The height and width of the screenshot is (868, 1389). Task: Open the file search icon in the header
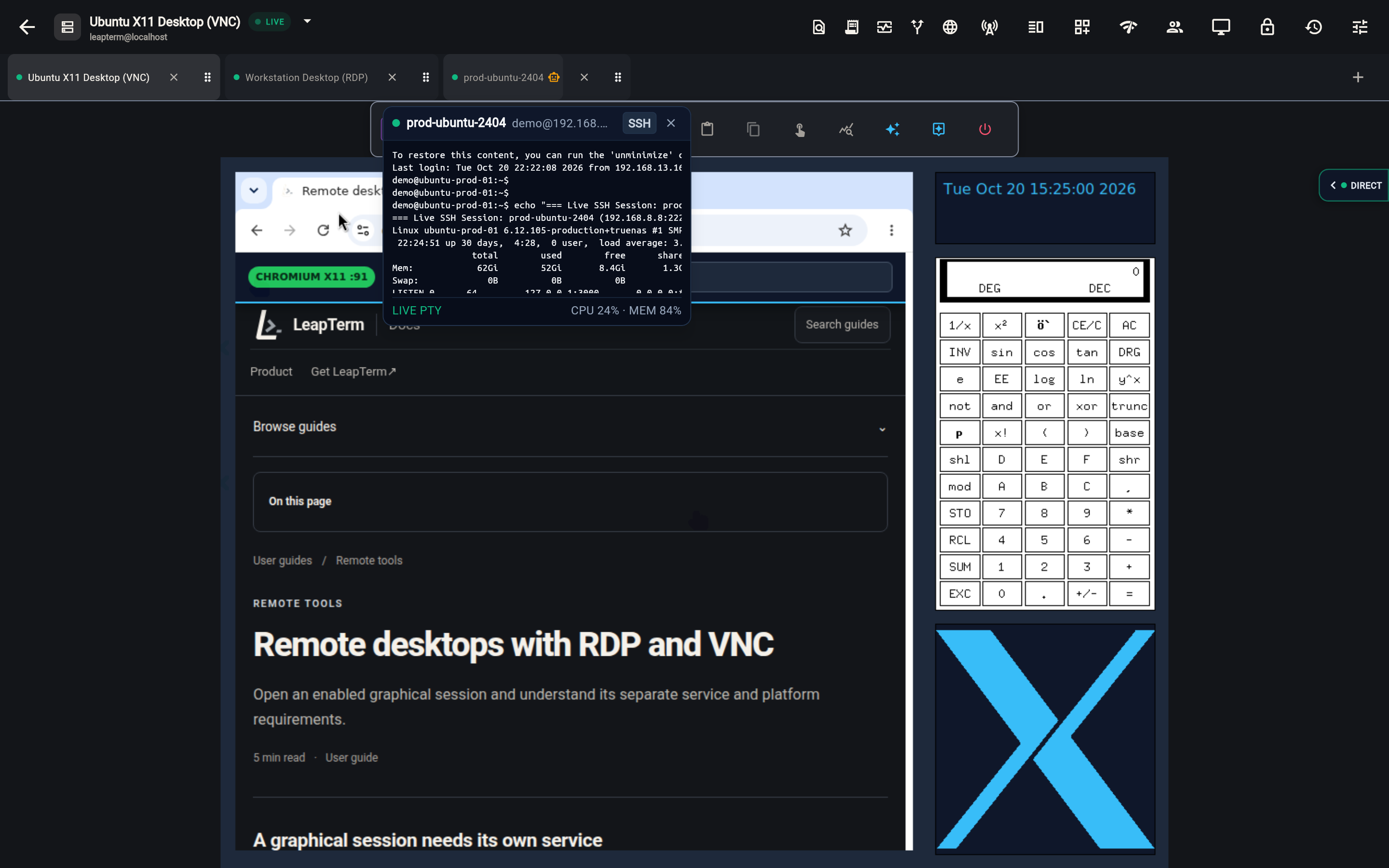818,27
